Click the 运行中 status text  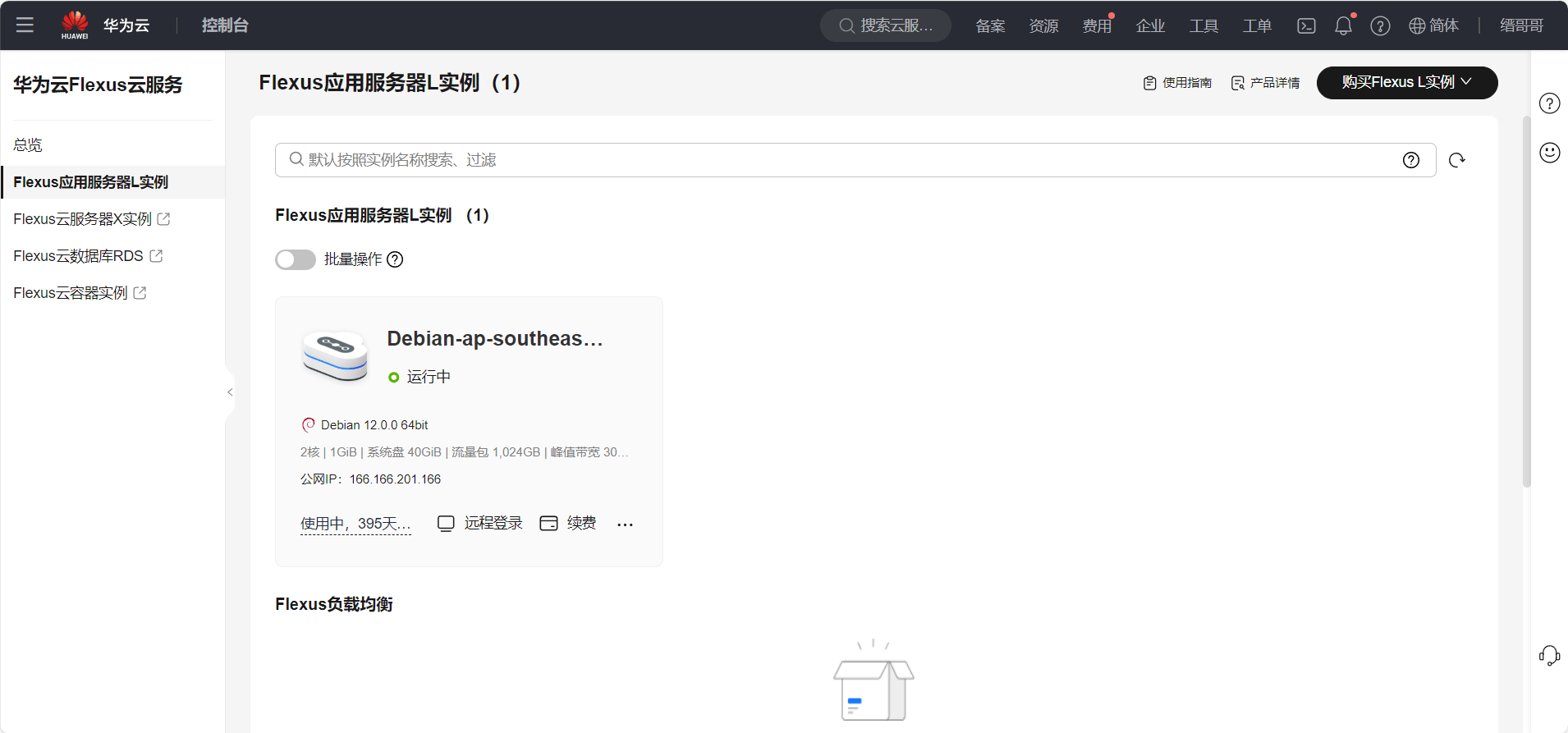(x=429, y=377)
